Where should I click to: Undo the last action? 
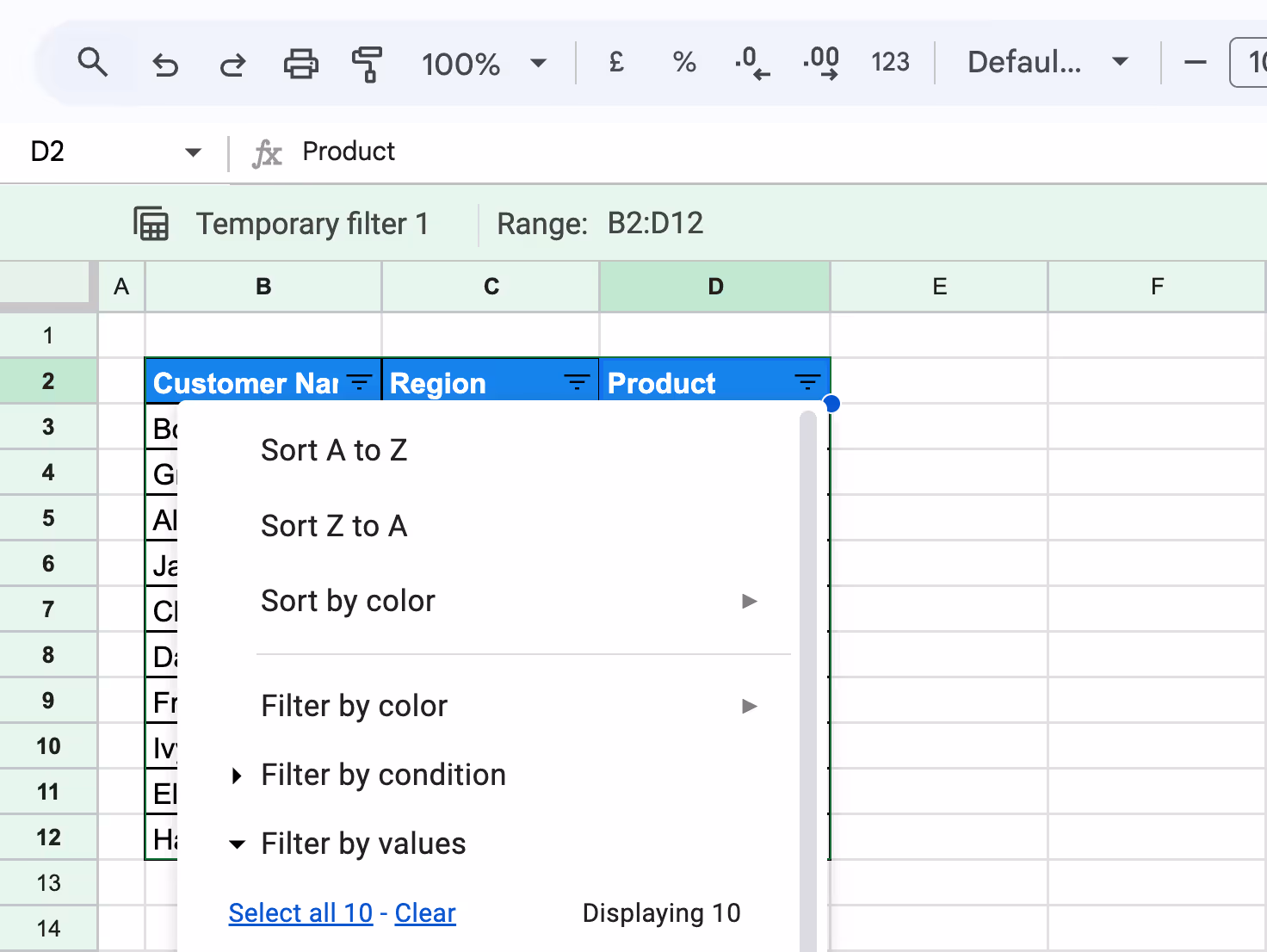[164, 64]
